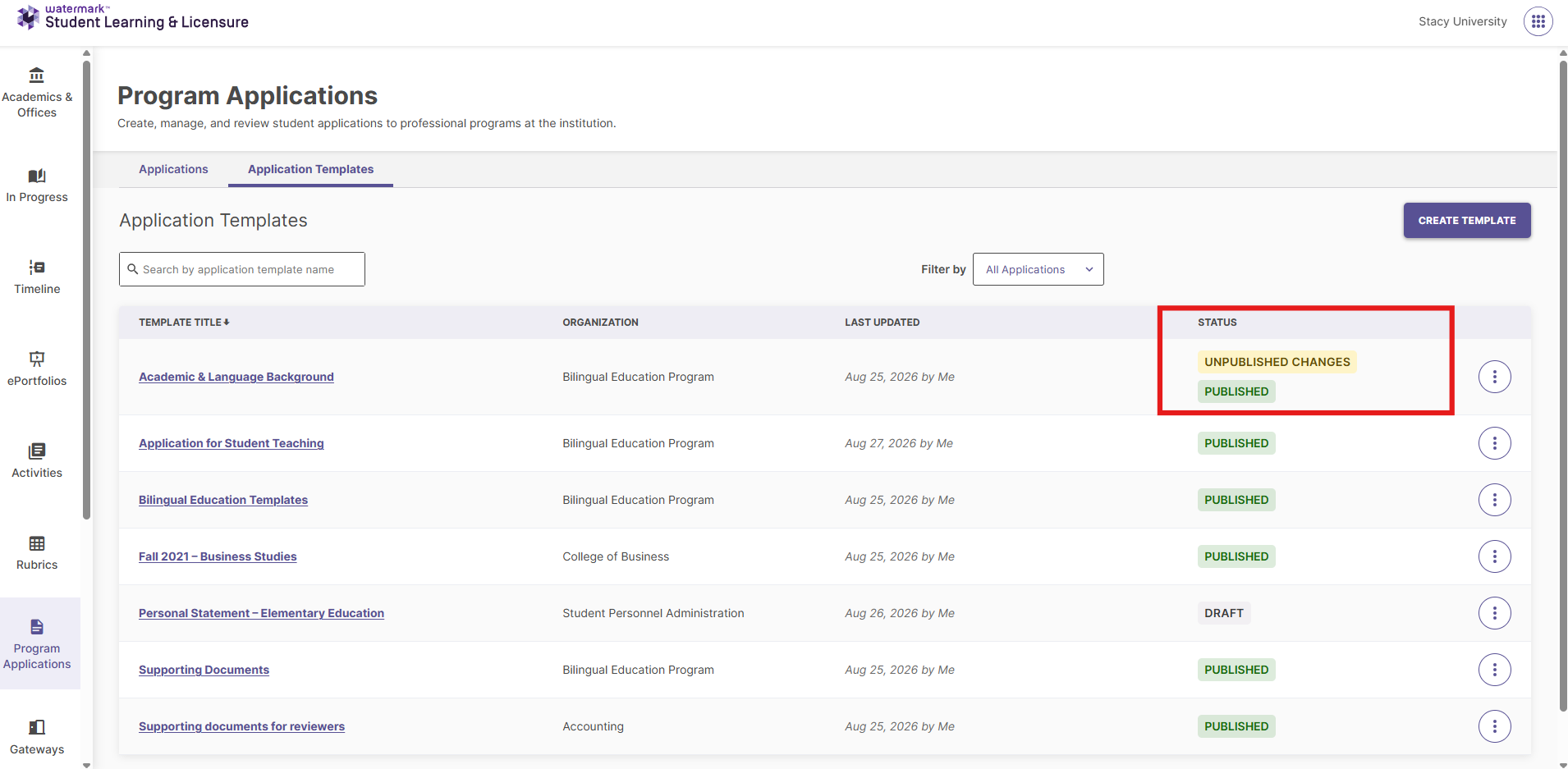Open actions menu for Supporting Documents

pyautogui.click(x=1494, y=670)
